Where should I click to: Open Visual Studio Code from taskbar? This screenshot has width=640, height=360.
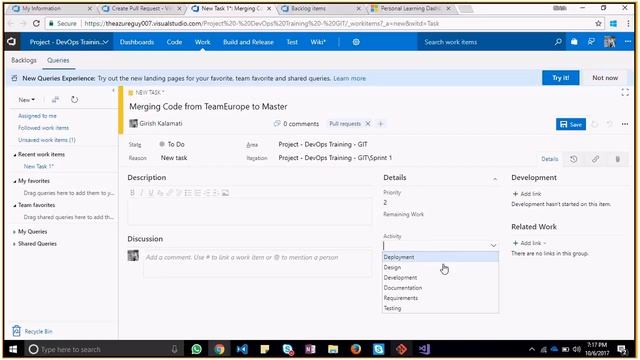[242, 349]
